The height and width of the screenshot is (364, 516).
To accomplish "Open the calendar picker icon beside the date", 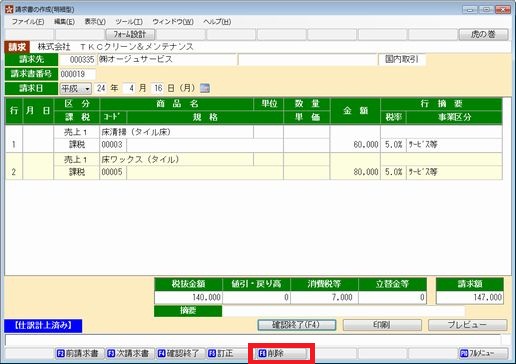I will (205, 88).
